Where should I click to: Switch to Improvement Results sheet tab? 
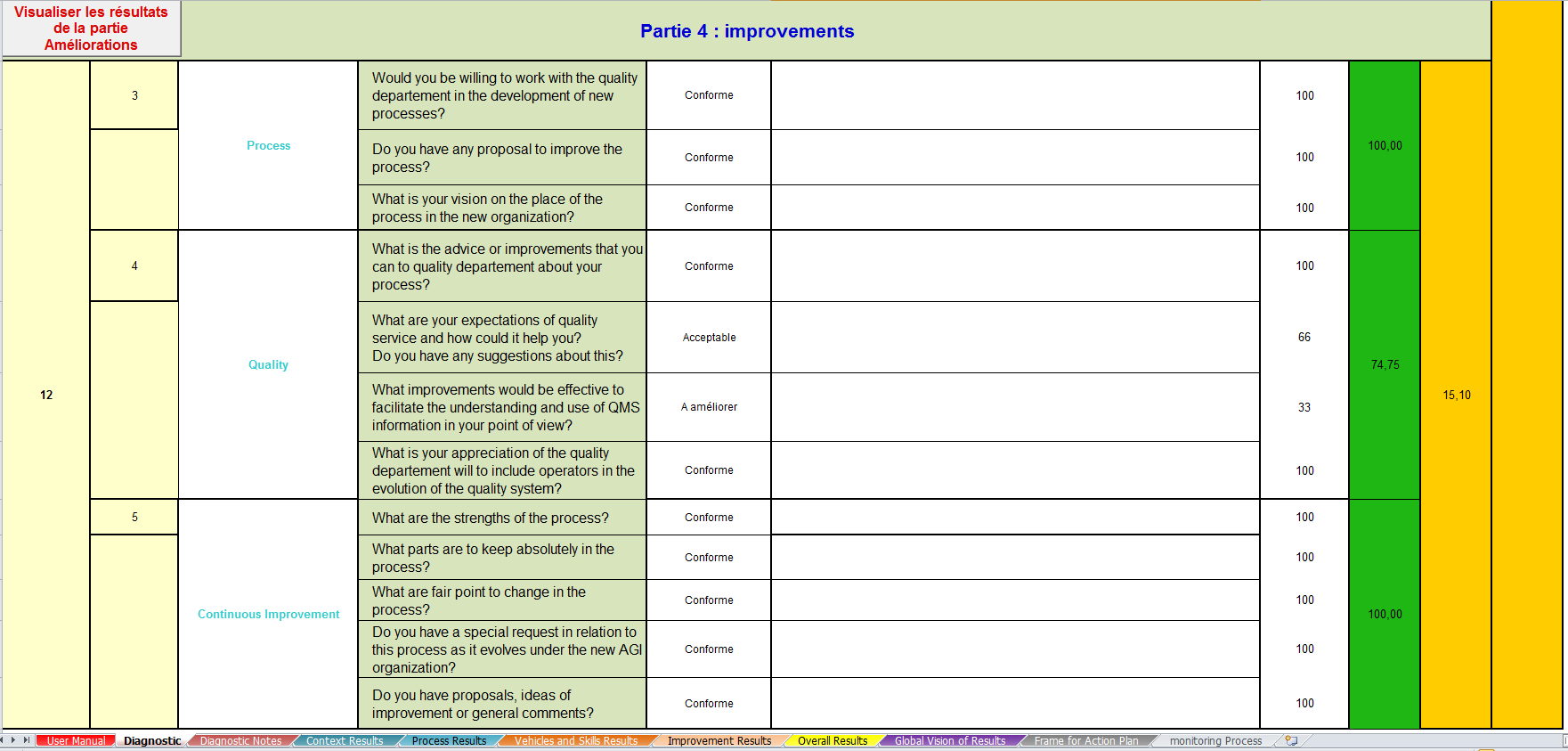pyautogui.click(x=719, y=740)
